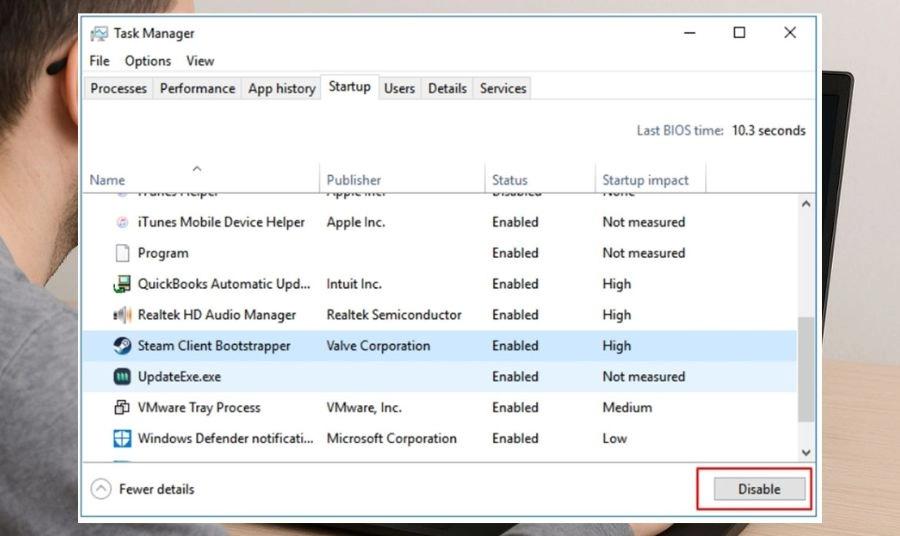Select VMware Tray Process entry
This screenshot has width=900, height=536.
(199, 407)
